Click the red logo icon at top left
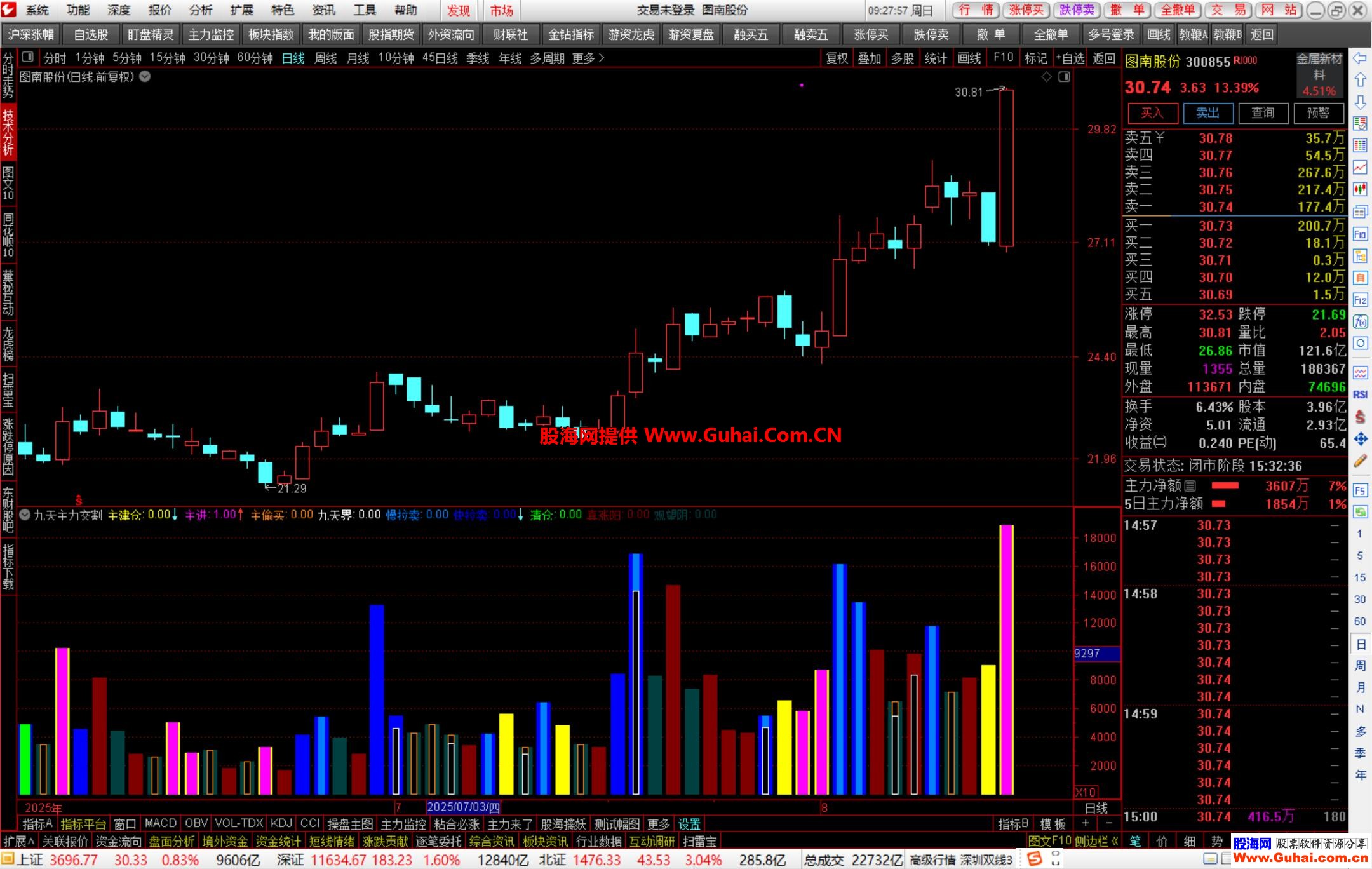 pos(9,10)
